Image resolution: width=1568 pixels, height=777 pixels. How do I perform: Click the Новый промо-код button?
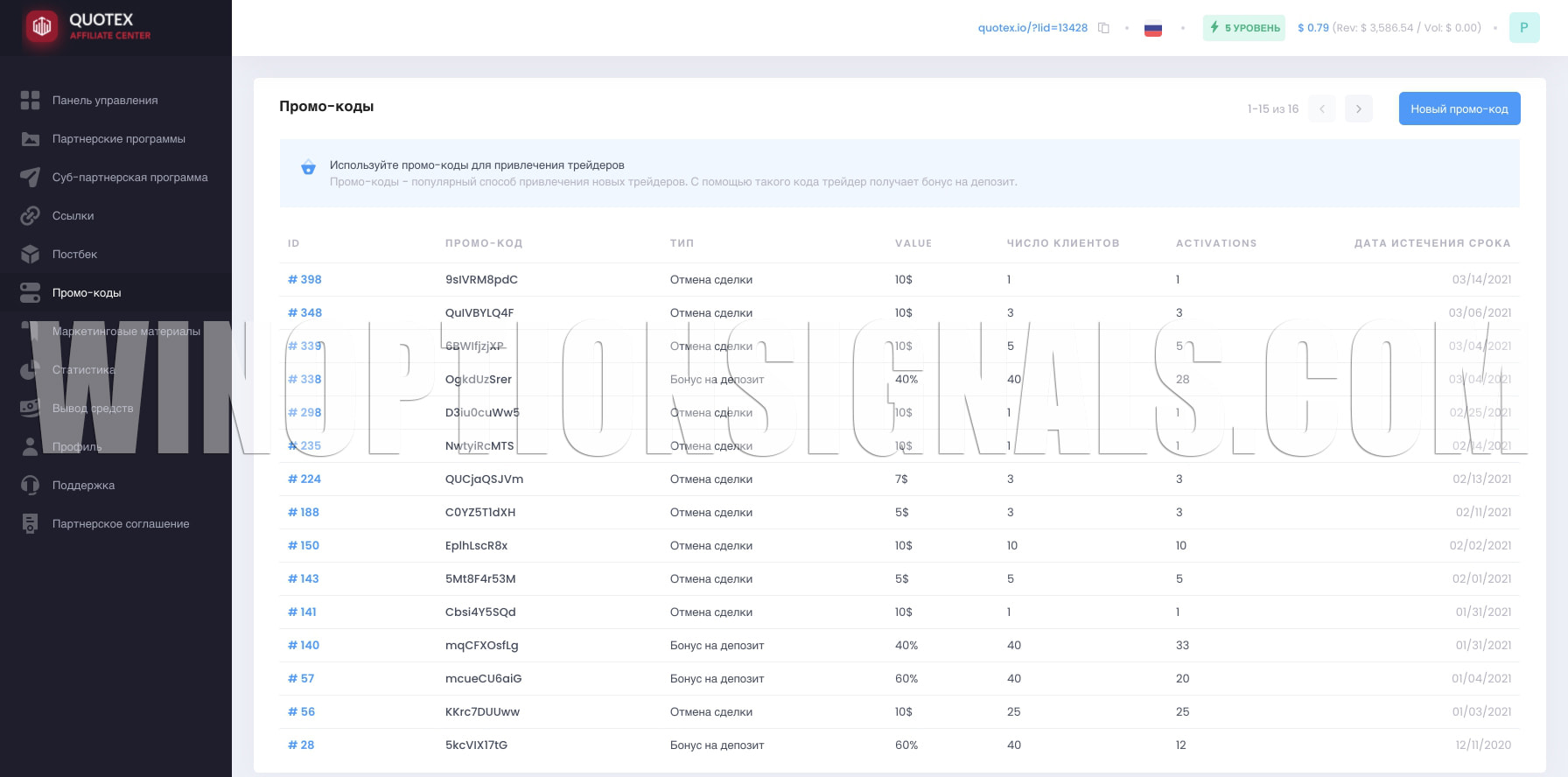[x=1459, y=108]
